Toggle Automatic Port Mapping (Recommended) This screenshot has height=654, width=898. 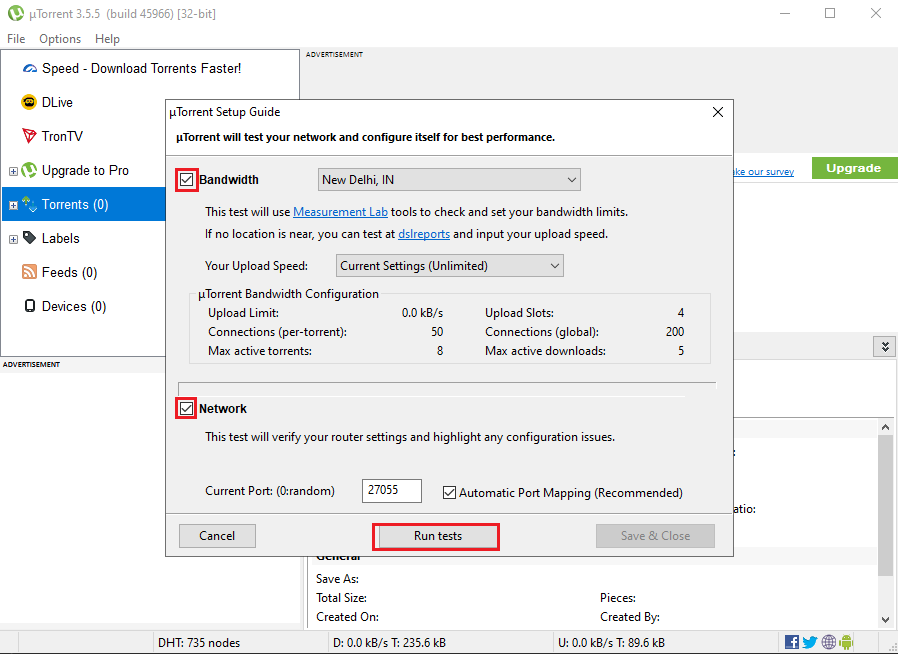click(449, 492)
